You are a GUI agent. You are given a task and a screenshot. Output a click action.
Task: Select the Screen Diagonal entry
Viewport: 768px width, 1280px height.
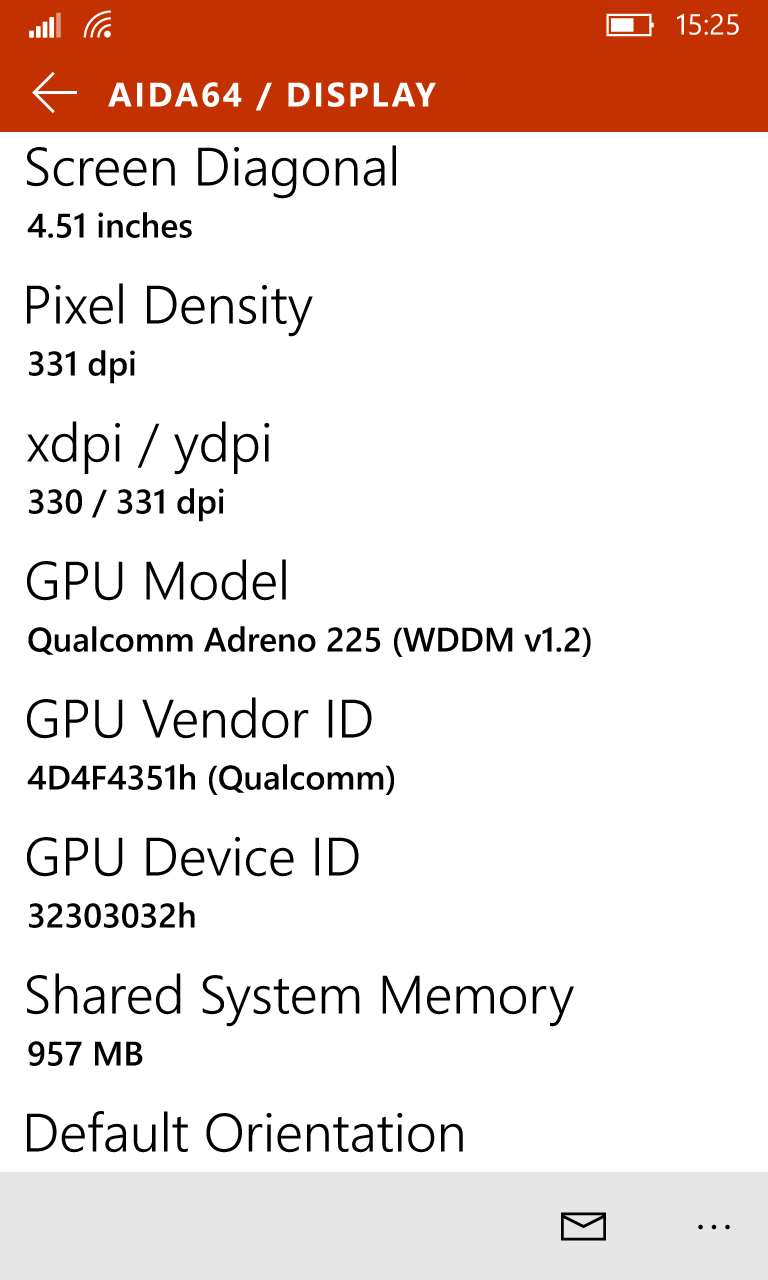[x=384, y=195]
